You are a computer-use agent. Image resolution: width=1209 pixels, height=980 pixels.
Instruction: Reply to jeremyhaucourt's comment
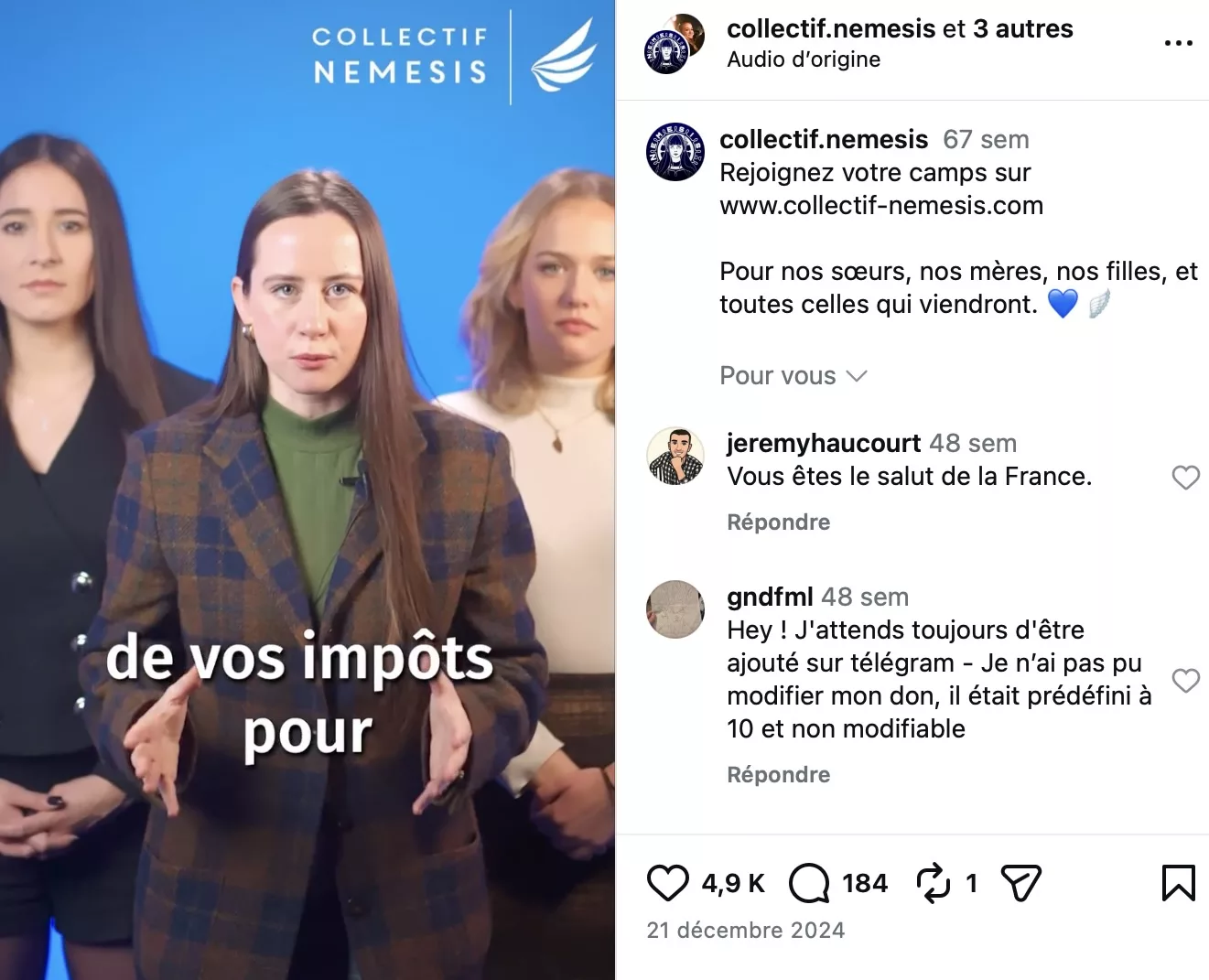[779, 522]
